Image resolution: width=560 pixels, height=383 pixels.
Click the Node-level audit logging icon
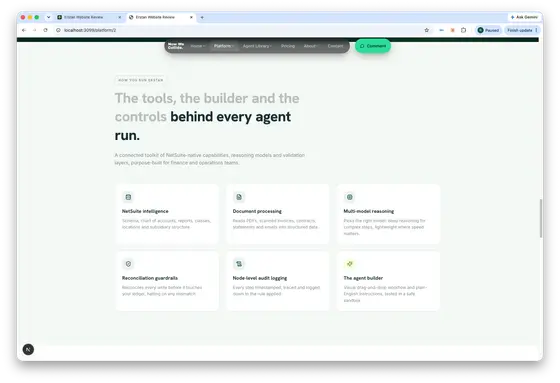(x=239, y=264)
